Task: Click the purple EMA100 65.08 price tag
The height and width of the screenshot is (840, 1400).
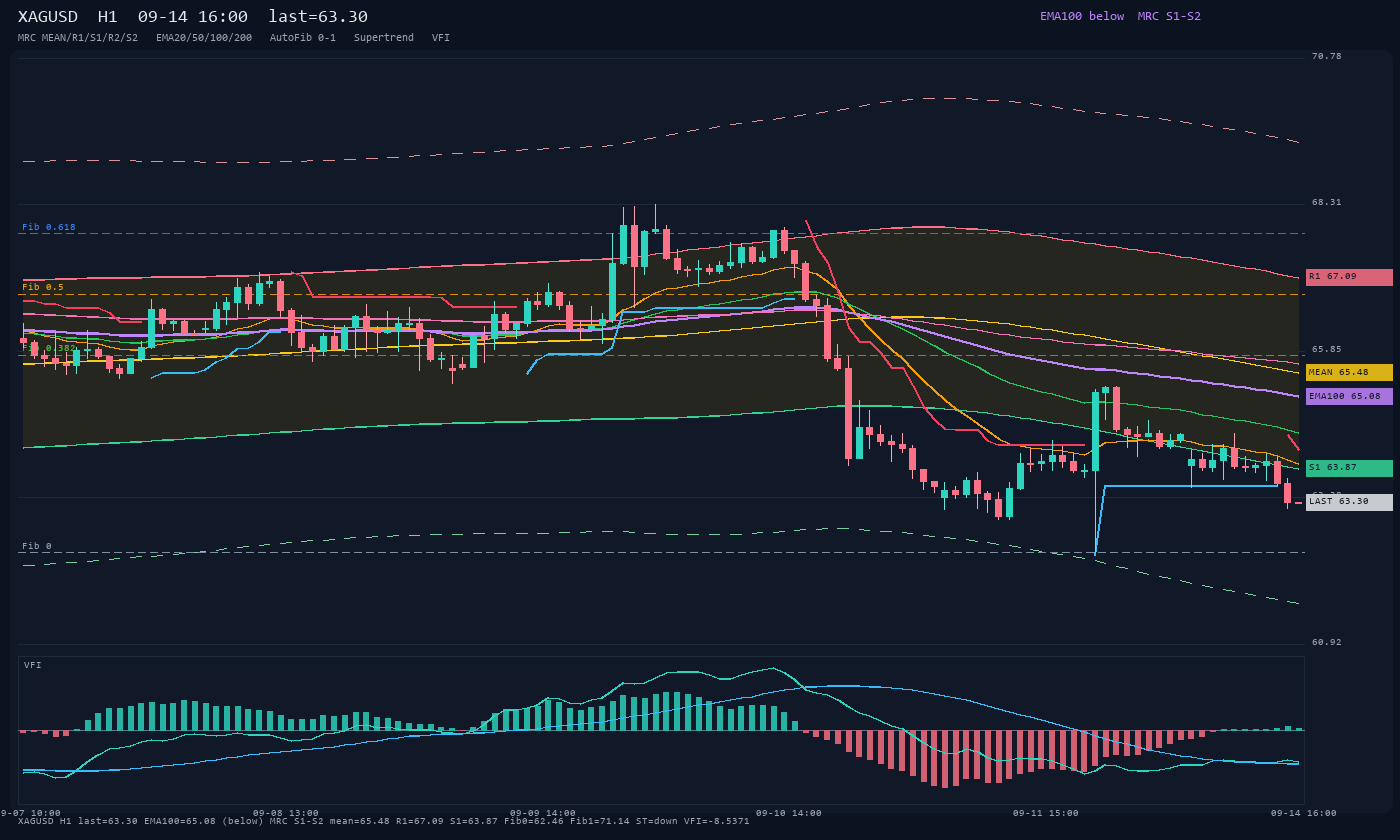Action: tap(1349, 396)
